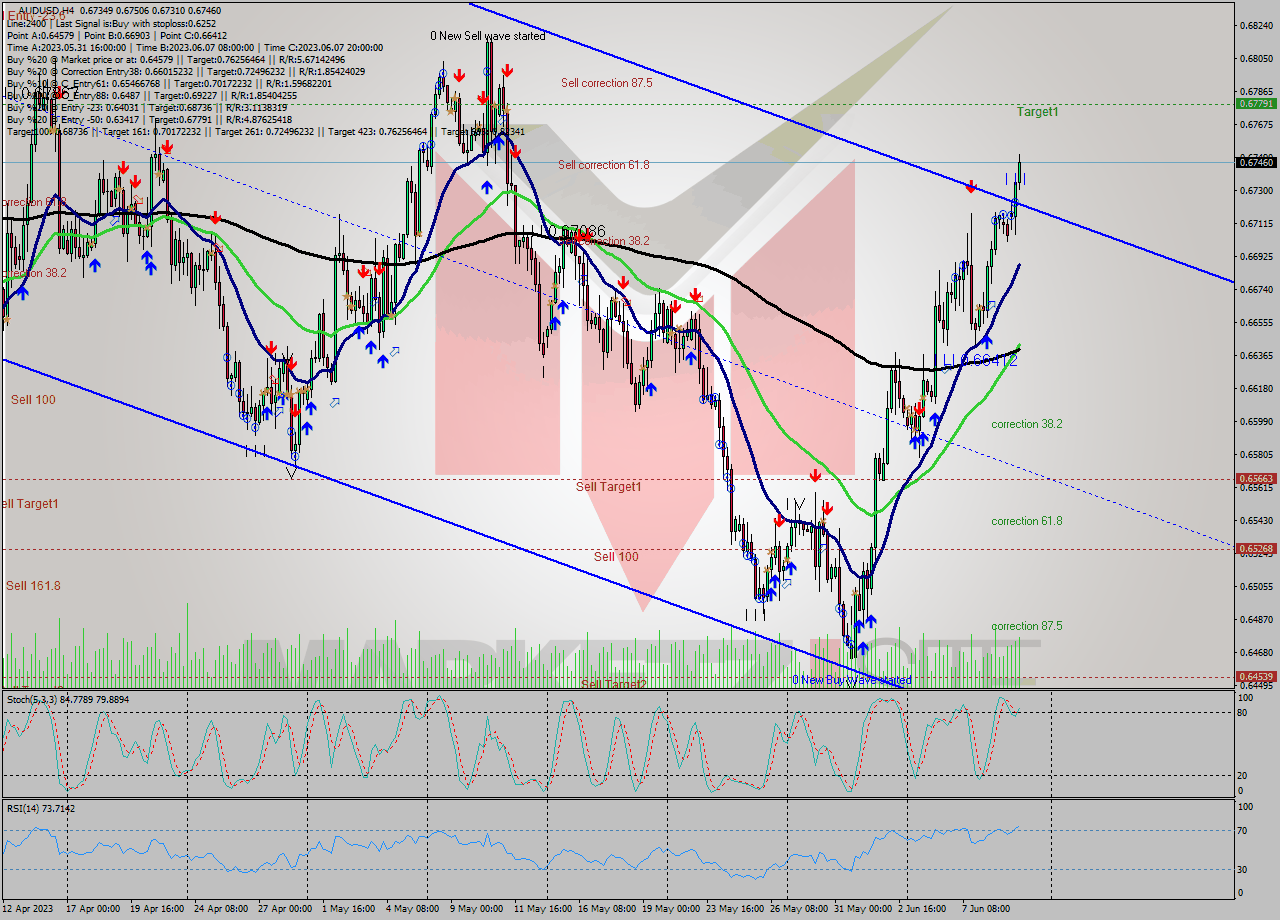This screenshot has width=1280, height=920.
Task: Click the blue 'LL 0.66412' label
Action: [x=980, y=360]
